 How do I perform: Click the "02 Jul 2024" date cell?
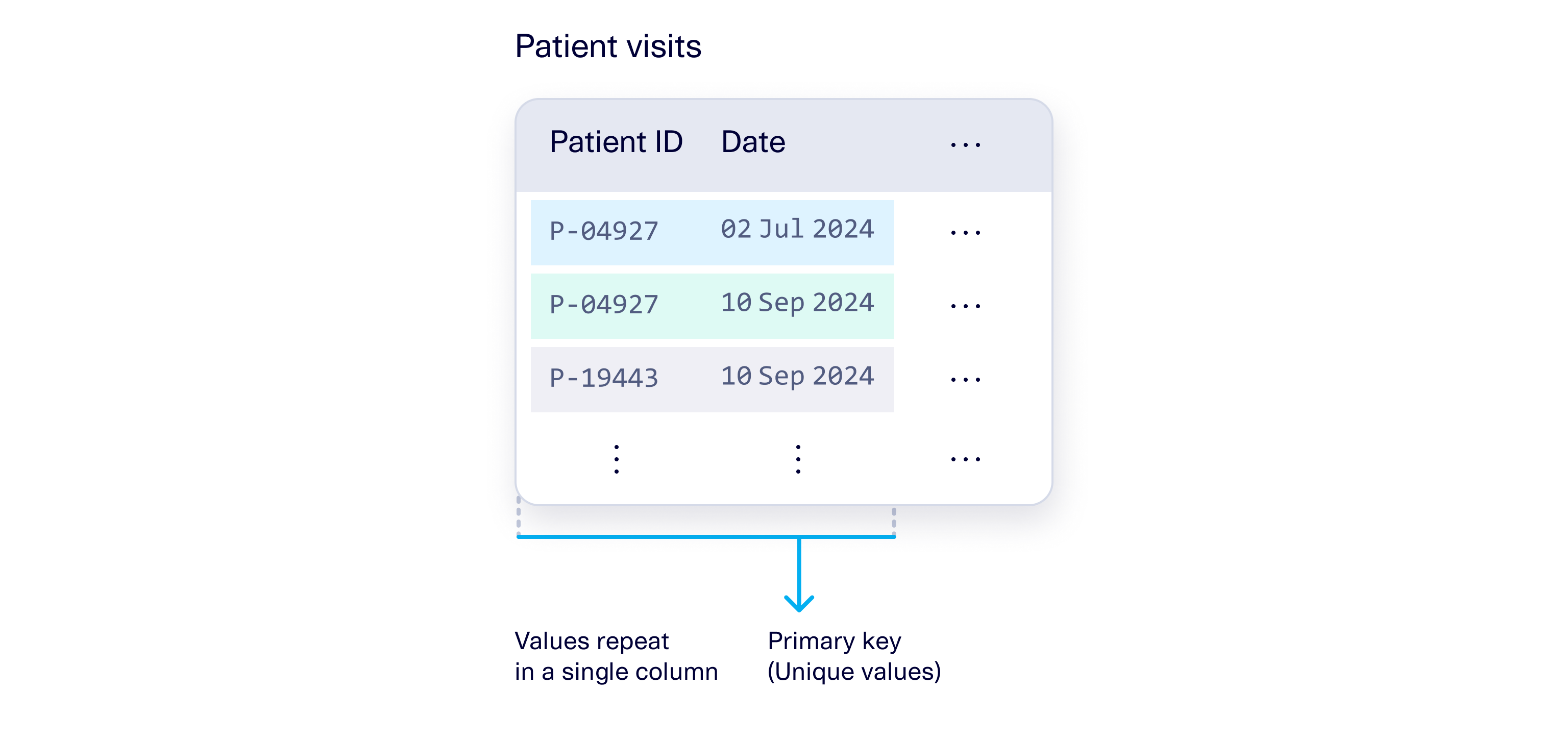797,229
